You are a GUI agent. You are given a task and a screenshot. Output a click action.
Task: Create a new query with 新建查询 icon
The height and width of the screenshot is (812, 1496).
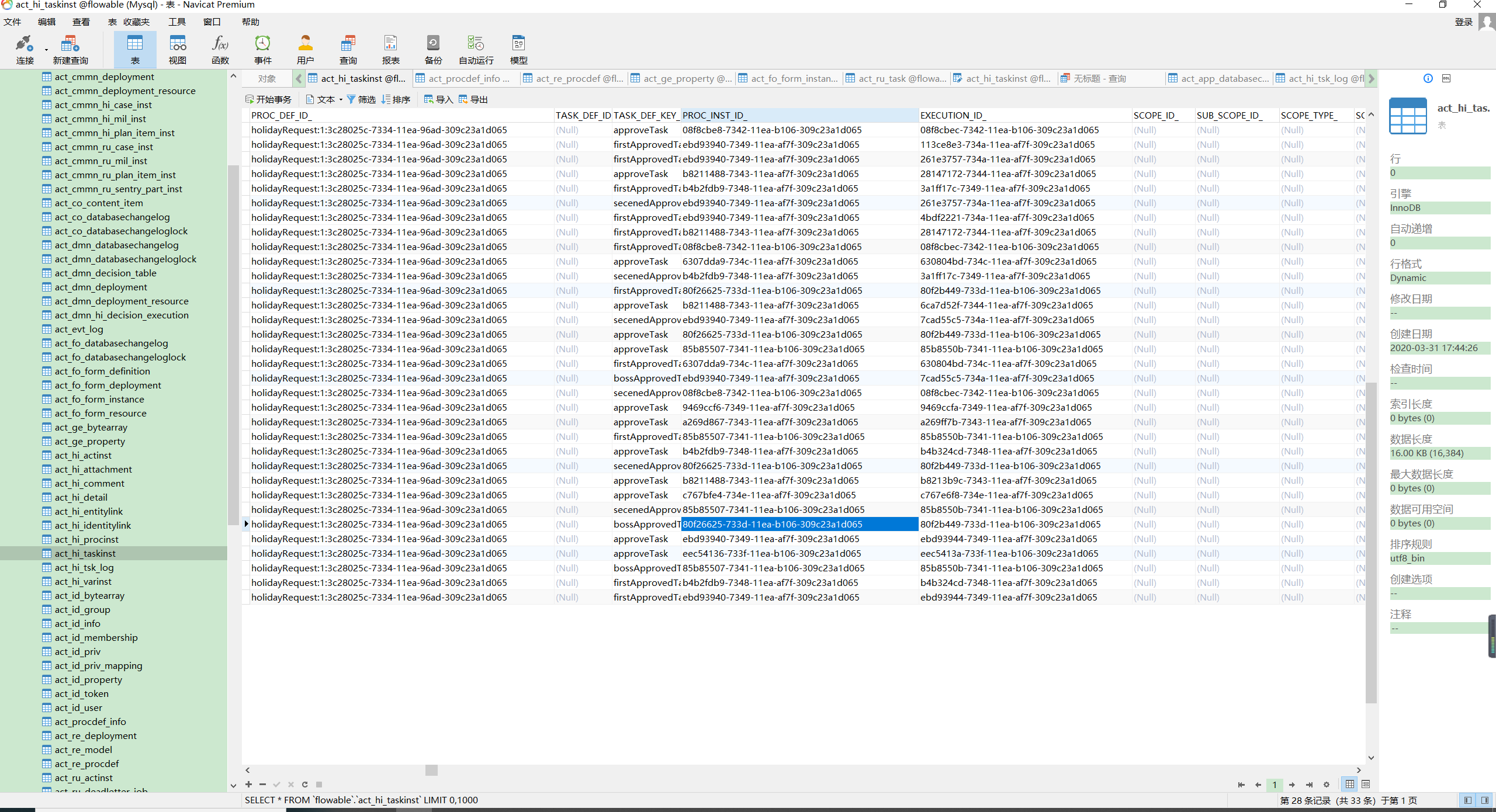pos(70,49)
